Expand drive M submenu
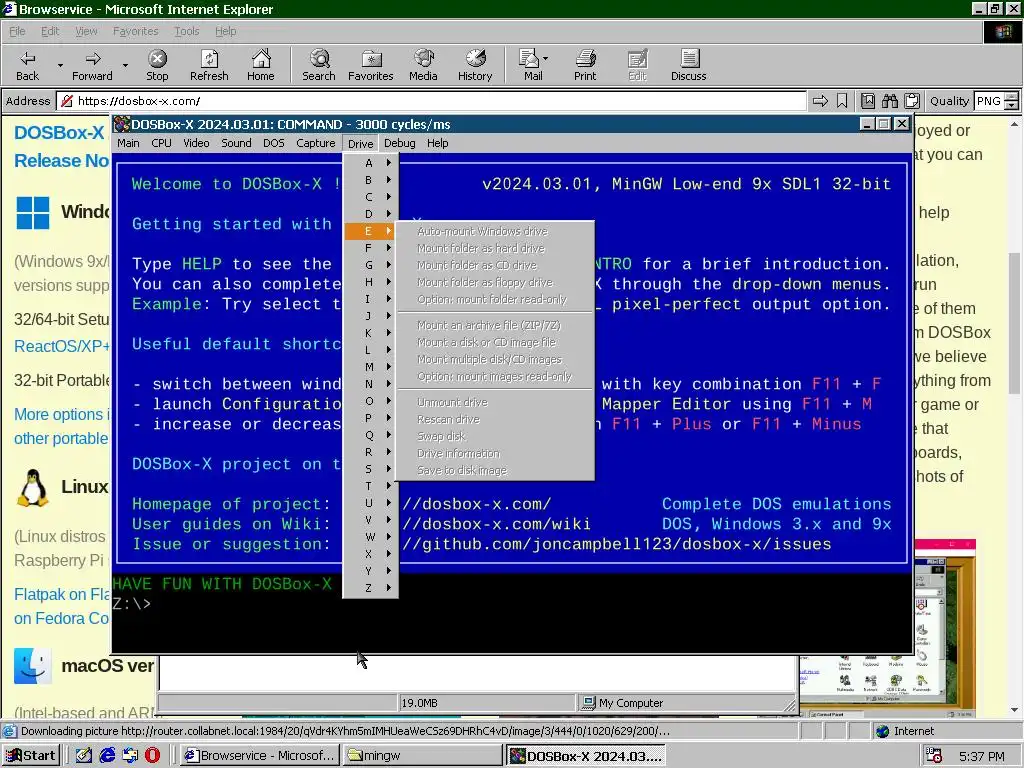Image resolution: width=1024 pixels, height=768 pixels. tap(370, 366)
